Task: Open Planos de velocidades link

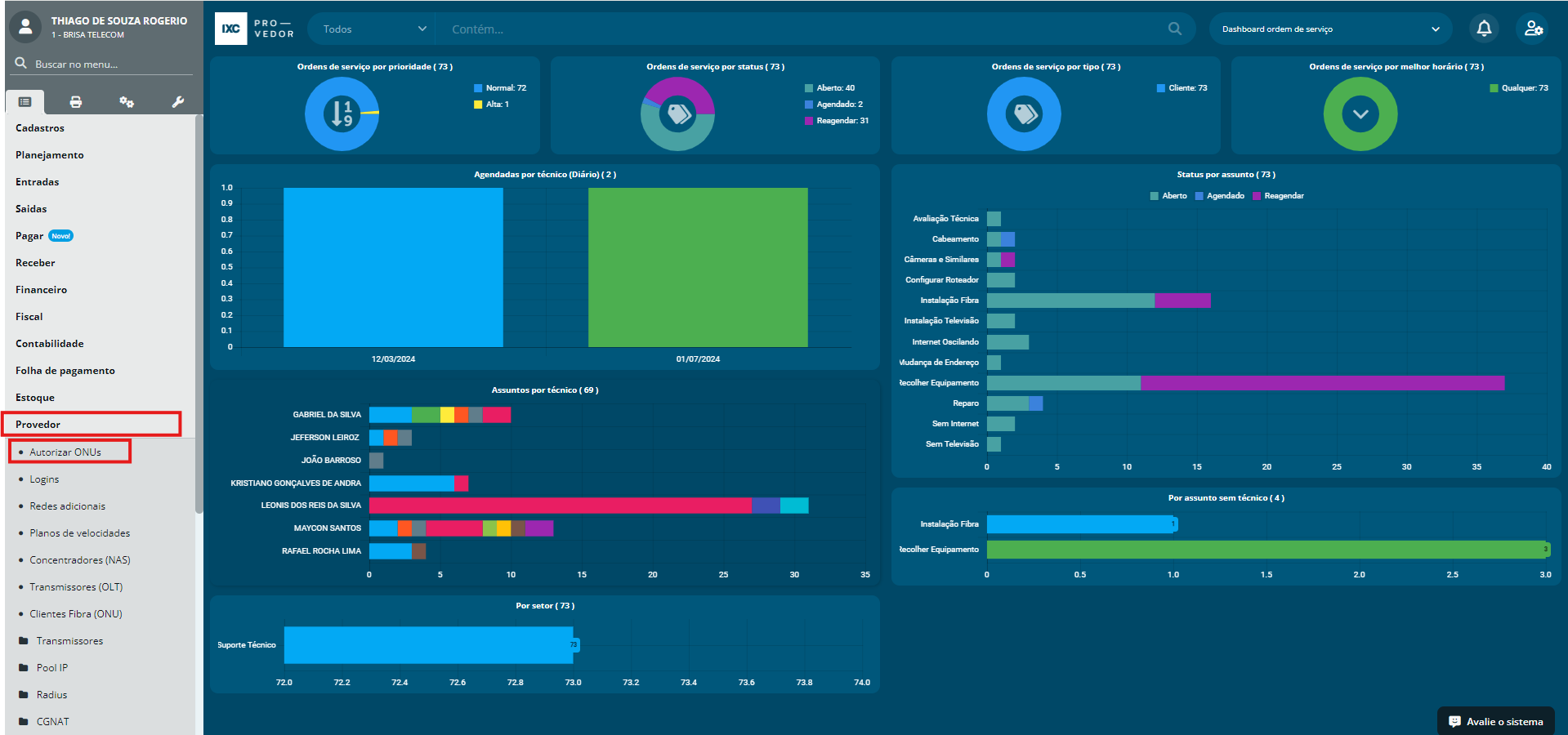Action: 80,533
